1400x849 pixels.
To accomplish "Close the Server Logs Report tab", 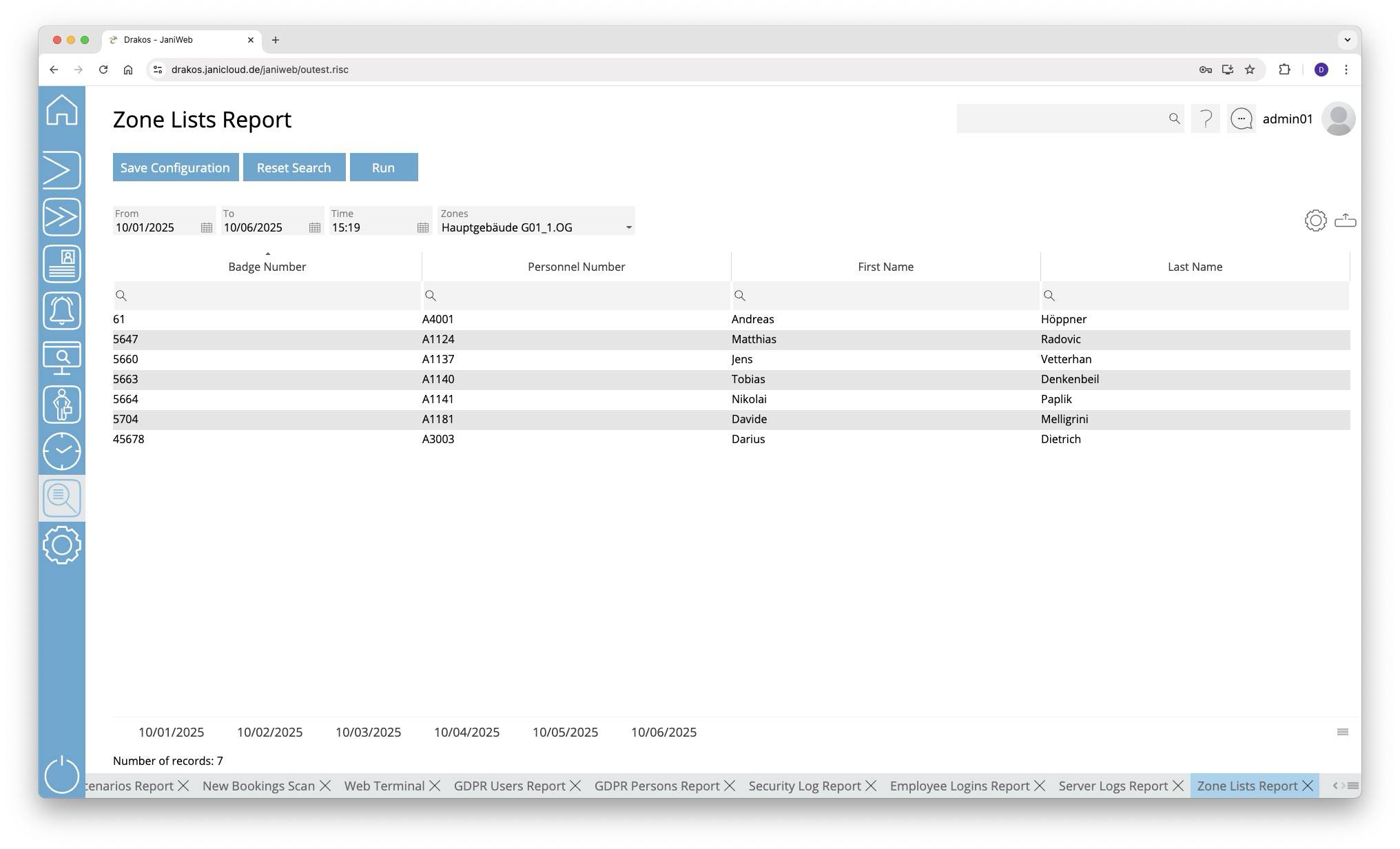I will tap(1178, 786).
